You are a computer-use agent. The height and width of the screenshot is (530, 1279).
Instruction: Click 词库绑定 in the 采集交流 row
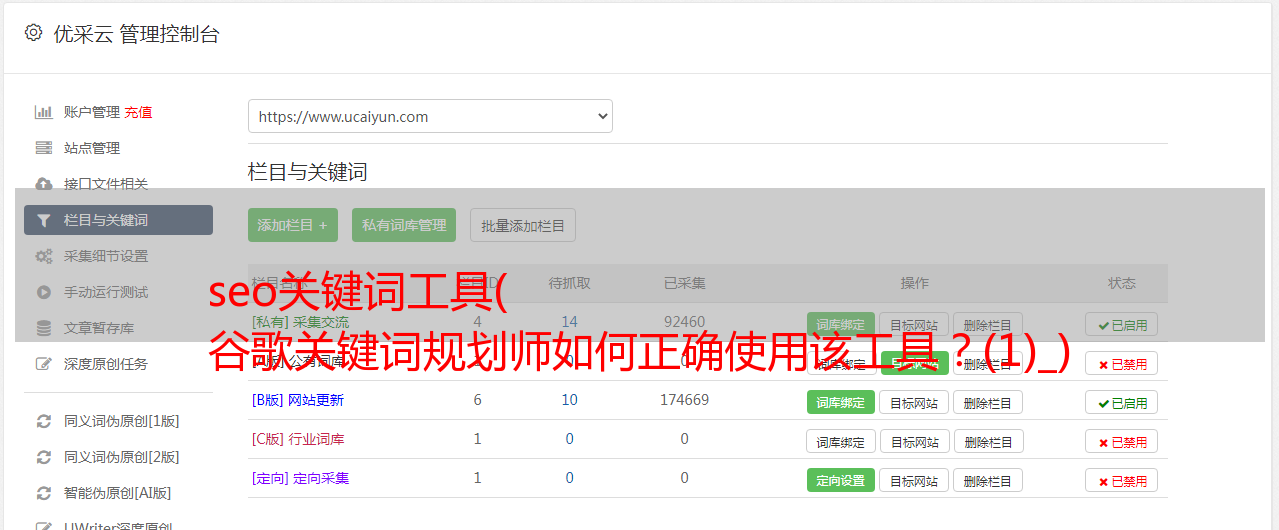(841, 324)
